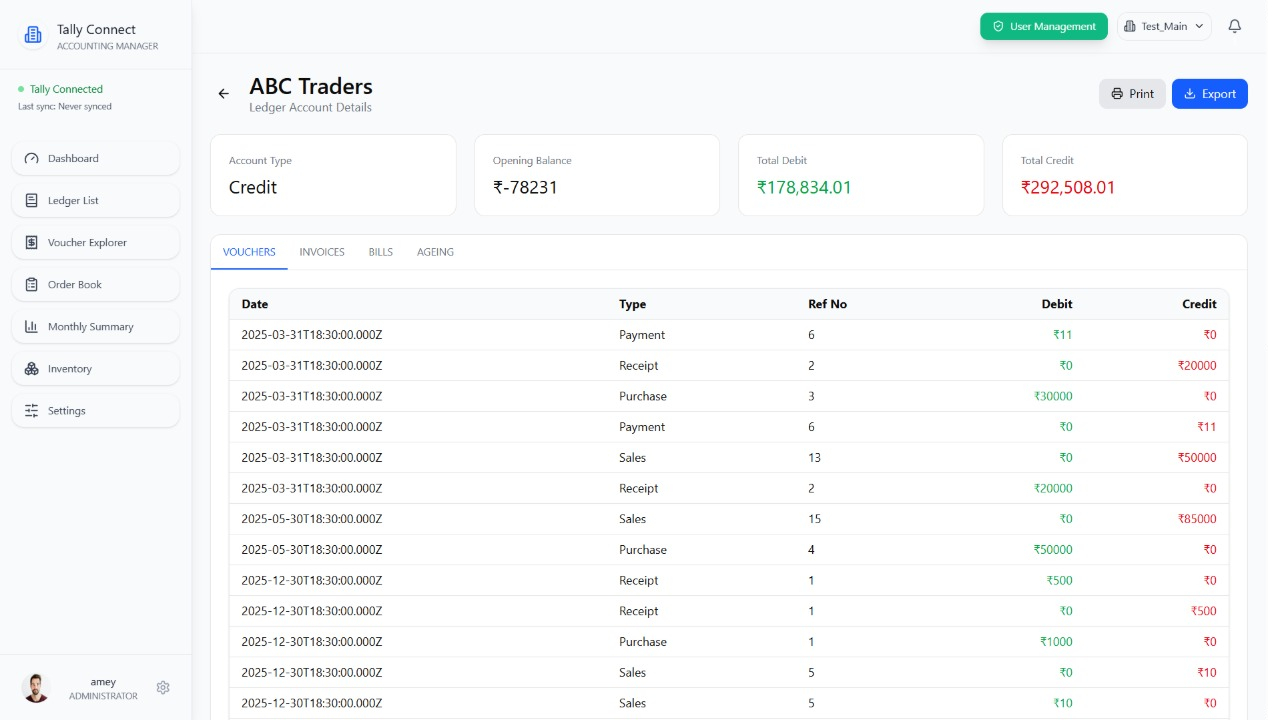Navigate to Order Book

[96, 285]
